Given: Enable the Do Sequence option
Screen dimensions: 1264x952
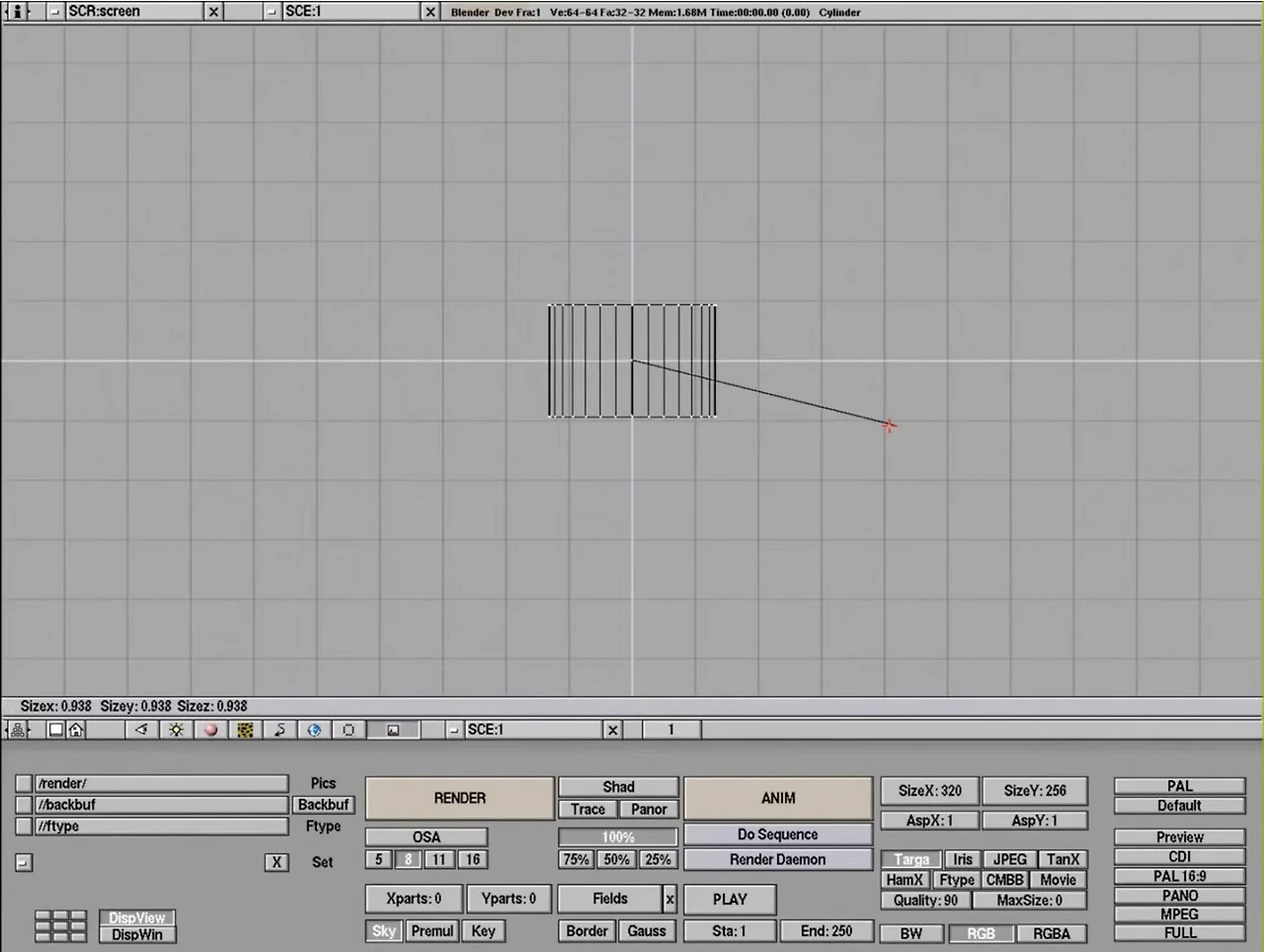Looking at the screenshot, I should pyautogui.click(x=778, y=834).
